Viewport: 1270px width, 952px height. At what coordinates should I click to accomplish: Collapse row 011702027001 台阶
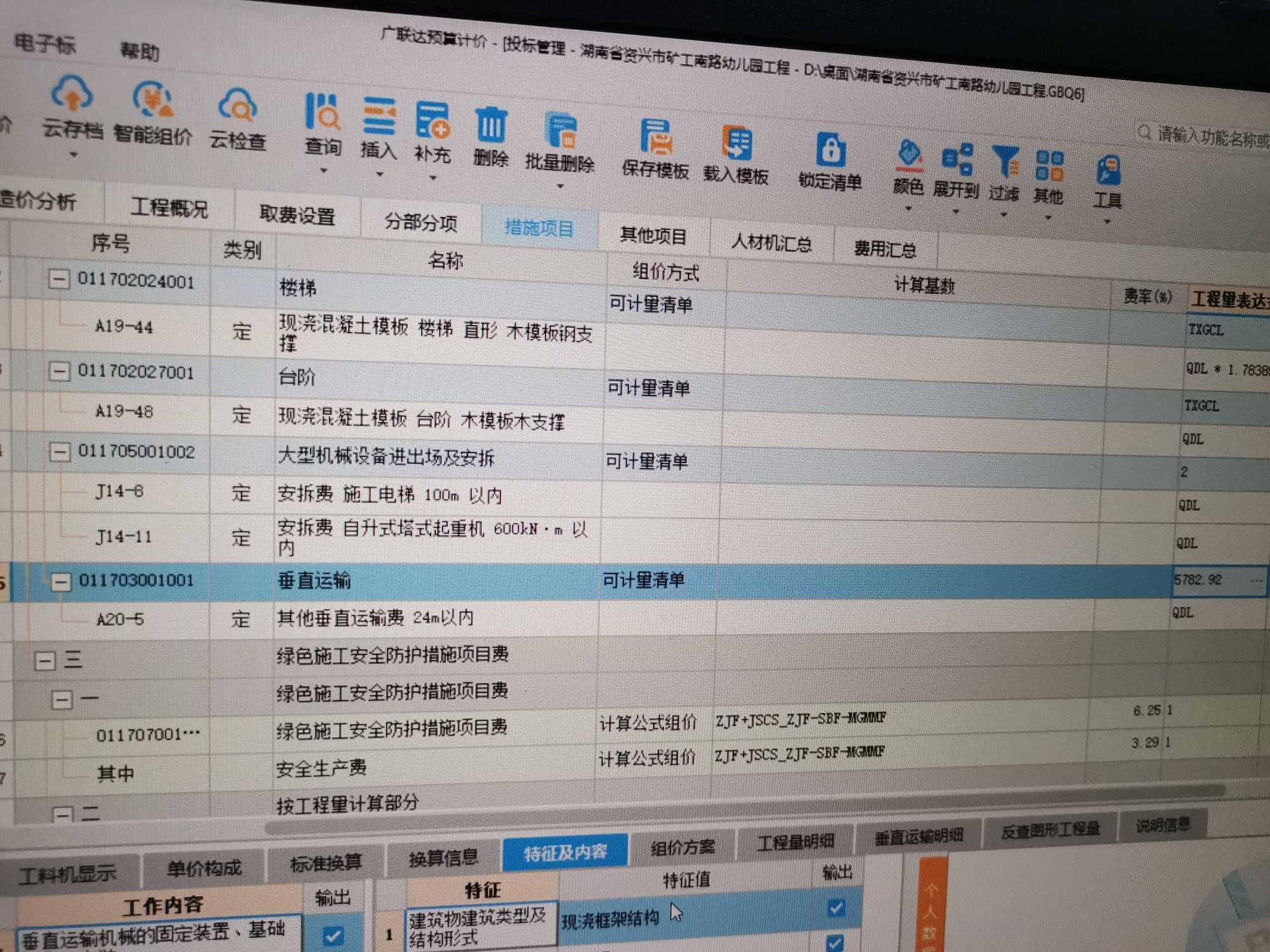click(59, 371)
